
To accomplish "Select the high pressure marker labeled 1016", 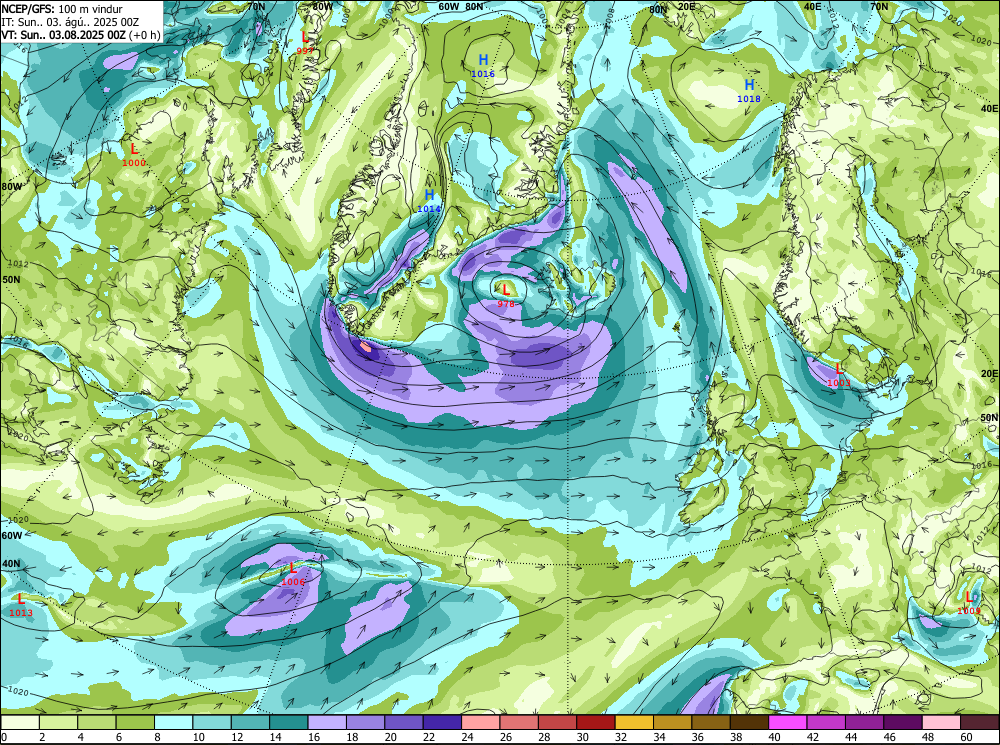I will [483, 65].
